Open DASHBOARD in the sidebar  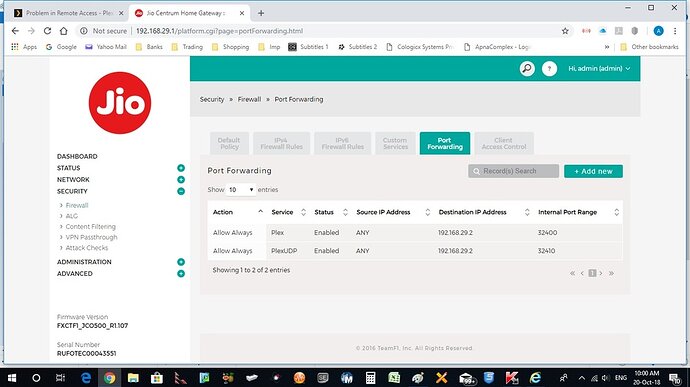pyautogui.click(x=77, y=156)
